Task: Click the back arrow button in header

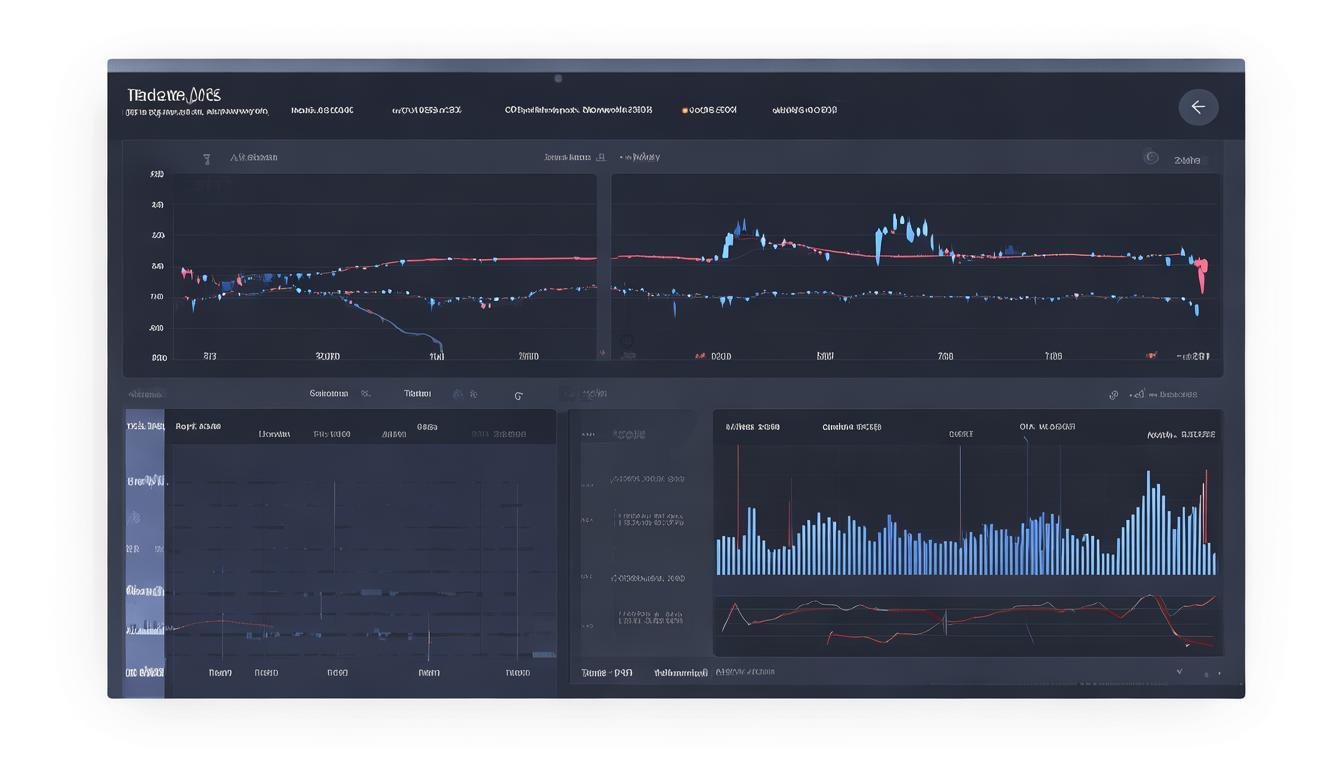Action: pos(1197,107)
